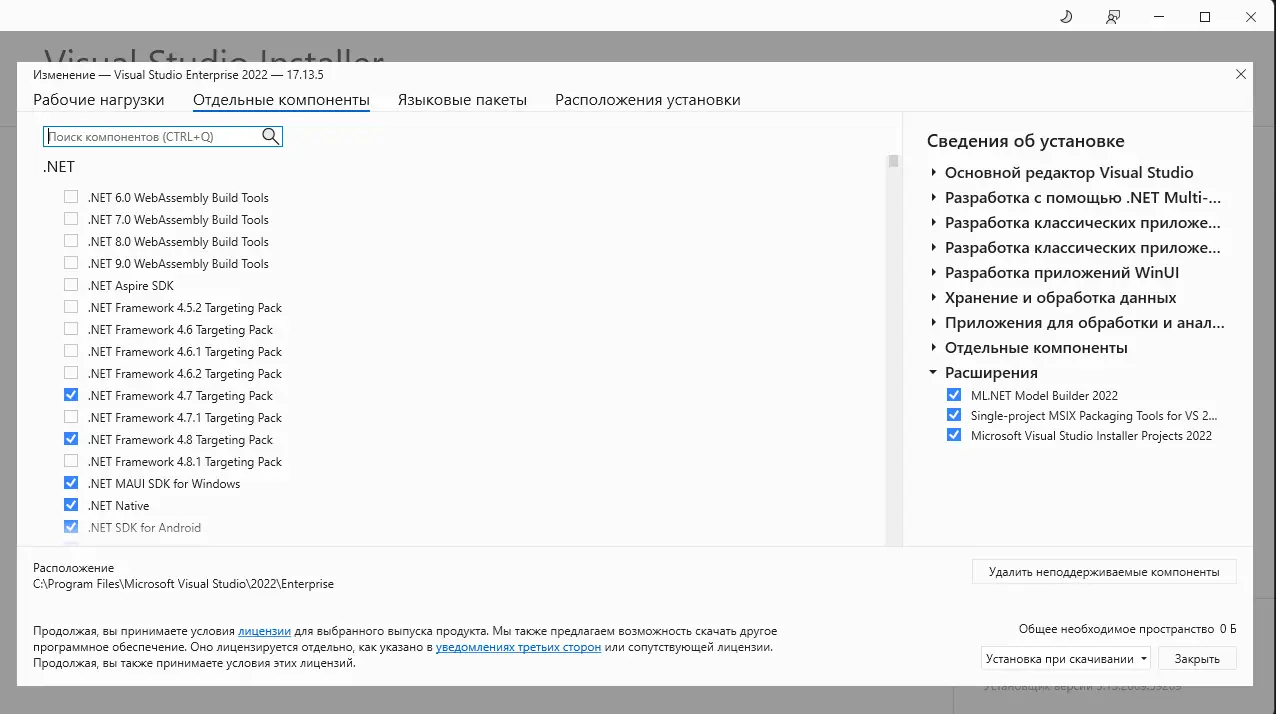Viewport: 1276px width, 714px height.
Task: Uncheck Single-project MSIX Packaging Tools extension
Action: (x=953, y=415)
